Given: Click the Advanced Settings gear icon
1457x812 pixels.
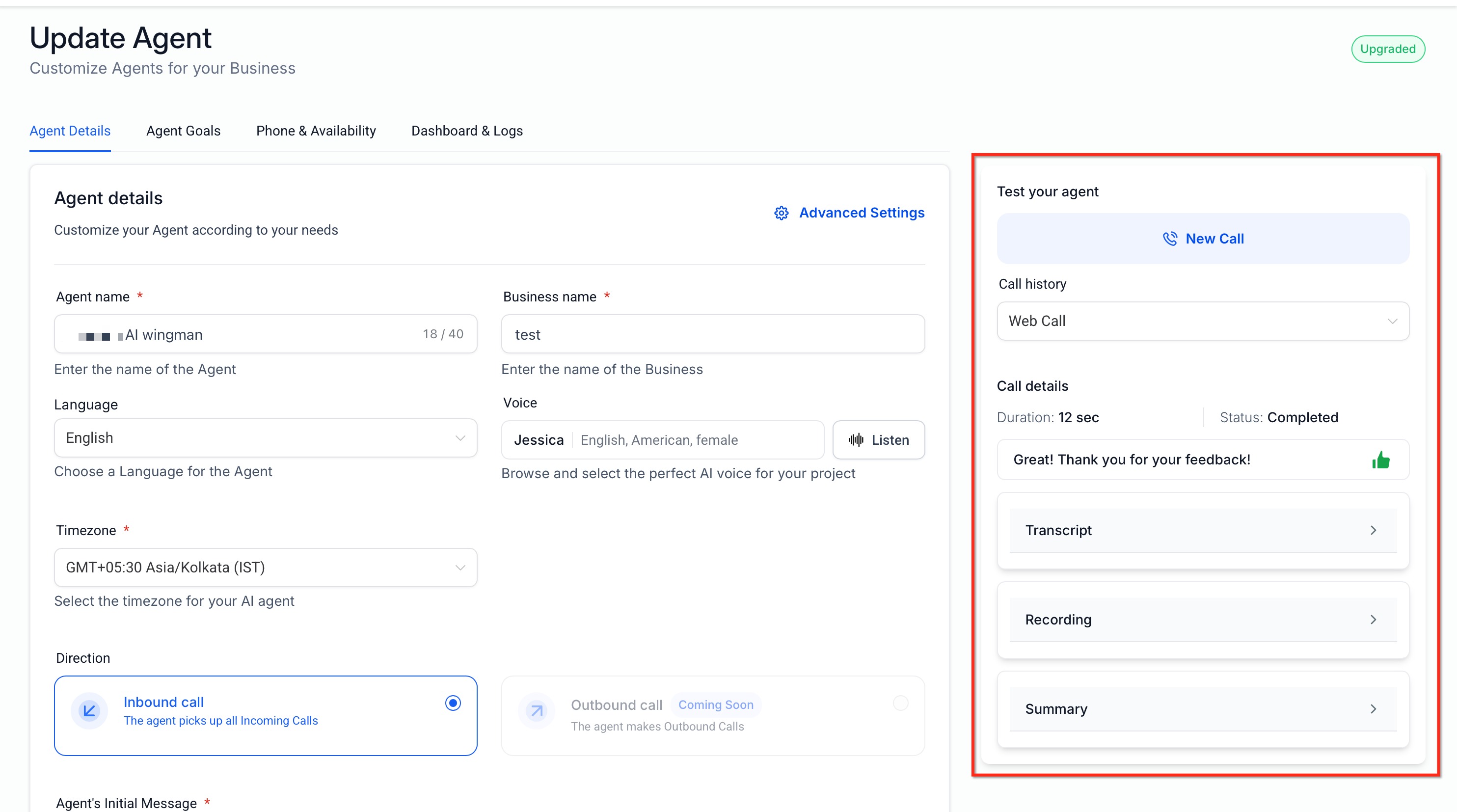Looking at the screenshot, I should coord(781,213).
